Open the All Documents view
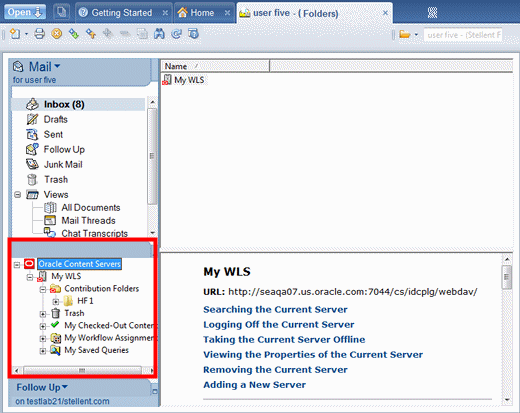The height and width of the screenshot is (413, 520). (x=91, y=208)
